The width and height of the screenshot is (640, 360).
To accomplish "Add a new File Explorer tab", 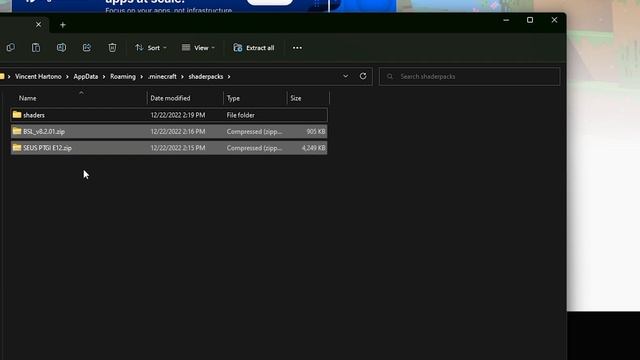I will click(63, 25).
